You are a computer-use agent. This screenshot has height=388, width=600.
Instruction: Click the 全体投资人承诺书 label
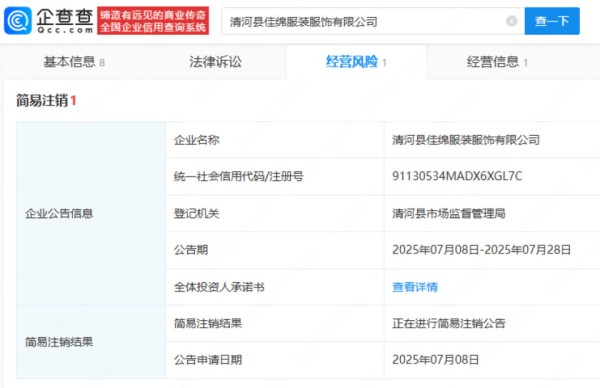tap(219, 287)
